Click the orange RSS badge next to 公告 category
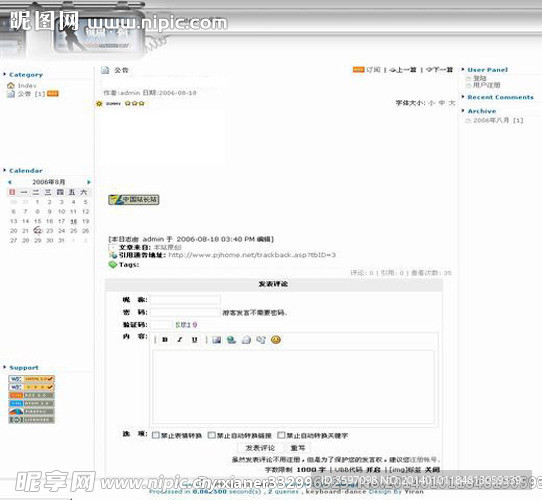This screenshot has width=542, height=500. 53,93
